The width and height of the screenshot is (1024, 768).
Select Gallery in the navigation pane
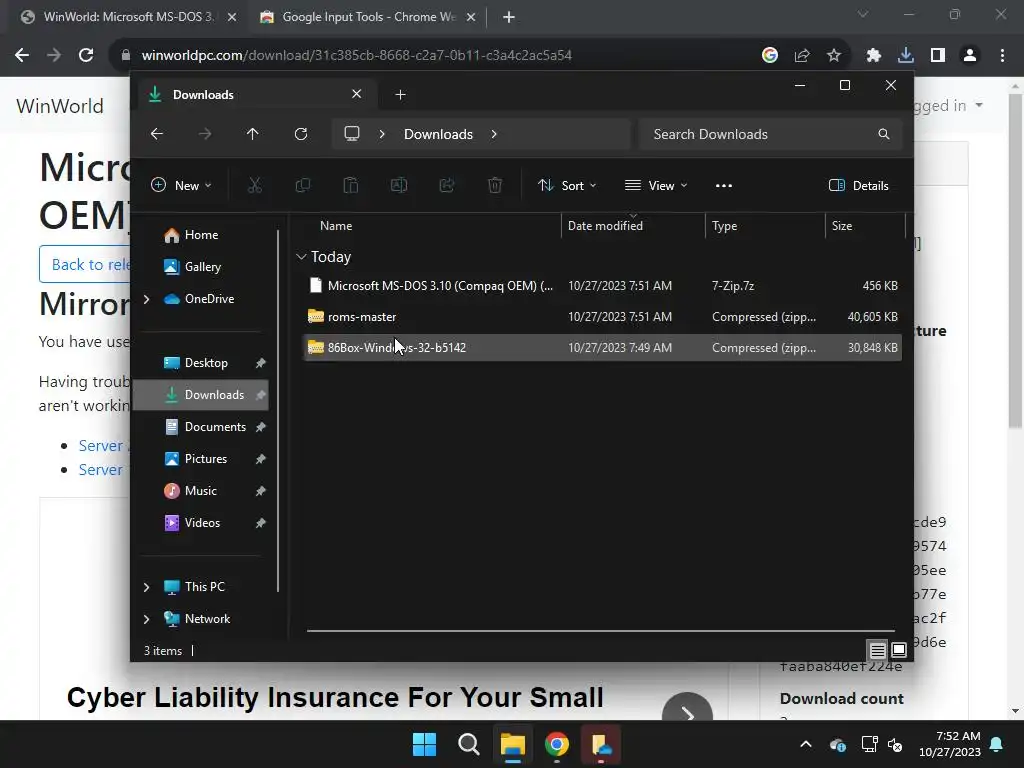click(202, 267)
